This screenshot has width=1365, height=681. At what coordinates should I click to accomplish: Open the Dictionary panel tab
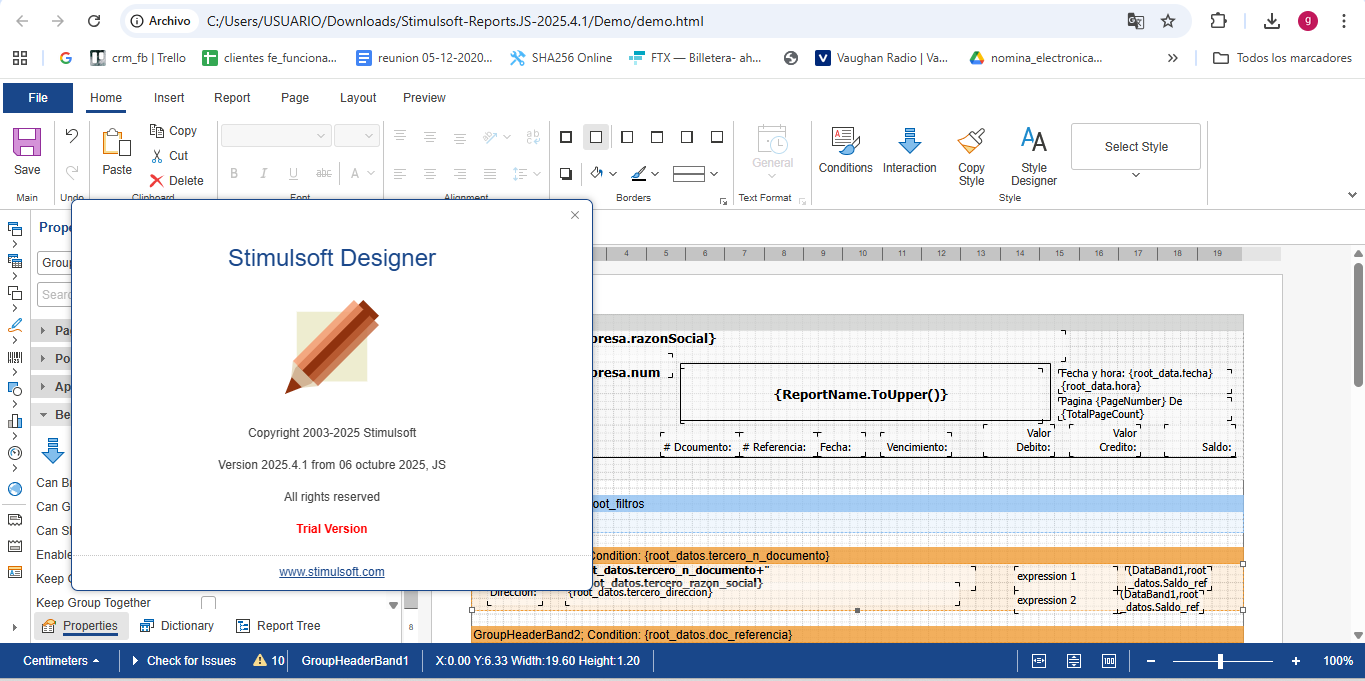(177, 626)
